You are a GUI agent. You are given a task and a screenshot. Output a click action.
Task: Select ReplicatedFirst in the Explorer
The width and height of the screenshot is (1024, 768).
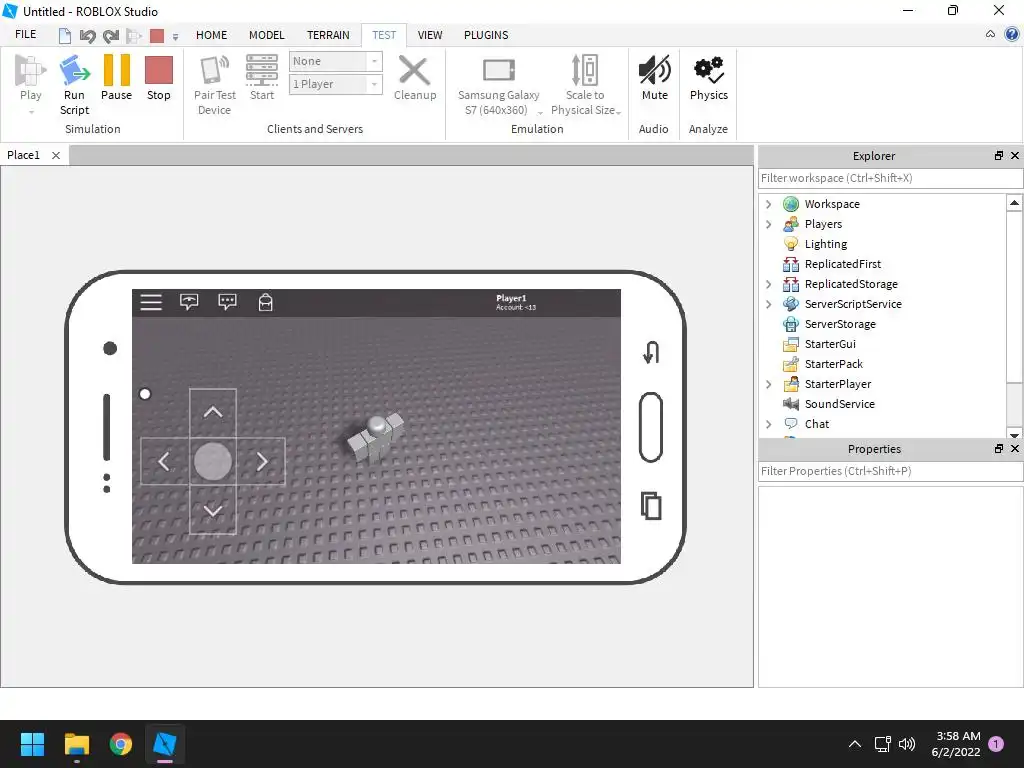(842, 264)
